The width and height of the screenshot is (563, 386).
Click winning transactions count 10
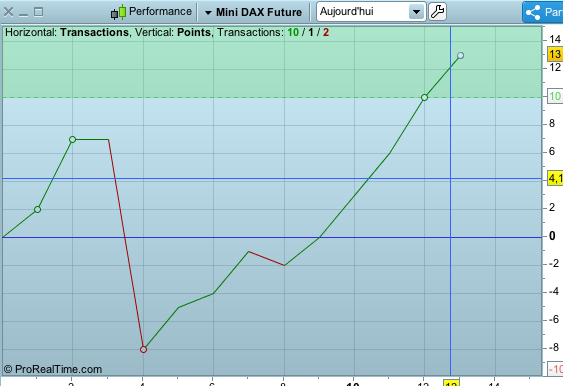pos(293,32)
